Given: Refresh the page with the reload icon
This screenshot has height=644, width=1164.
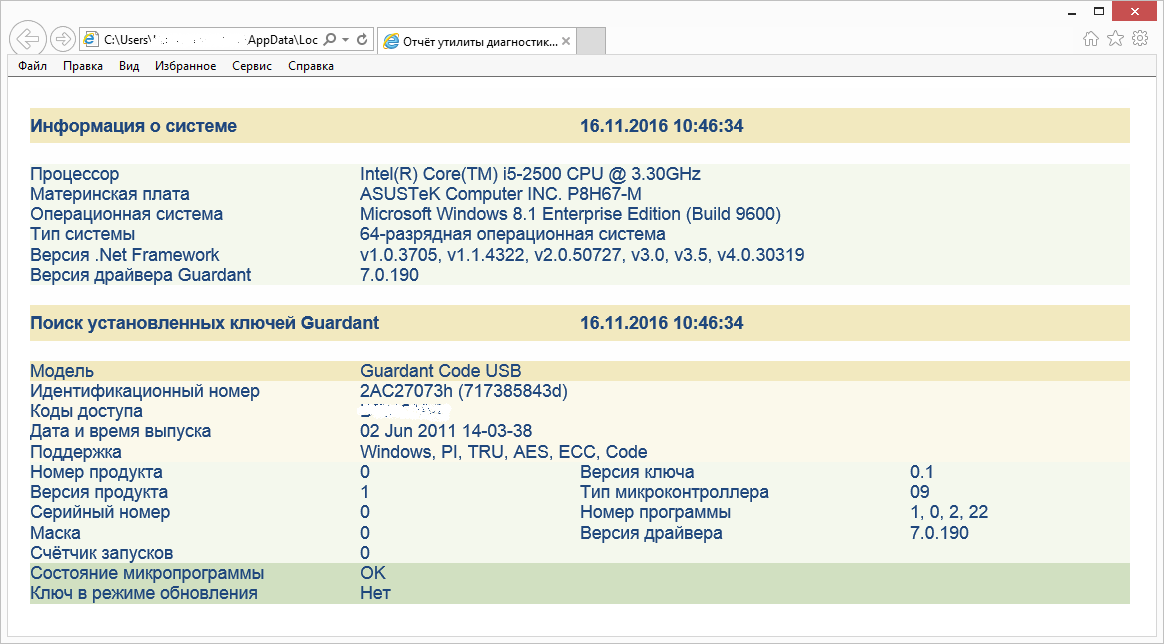Looking at the screenshot, I should point(362,40).
